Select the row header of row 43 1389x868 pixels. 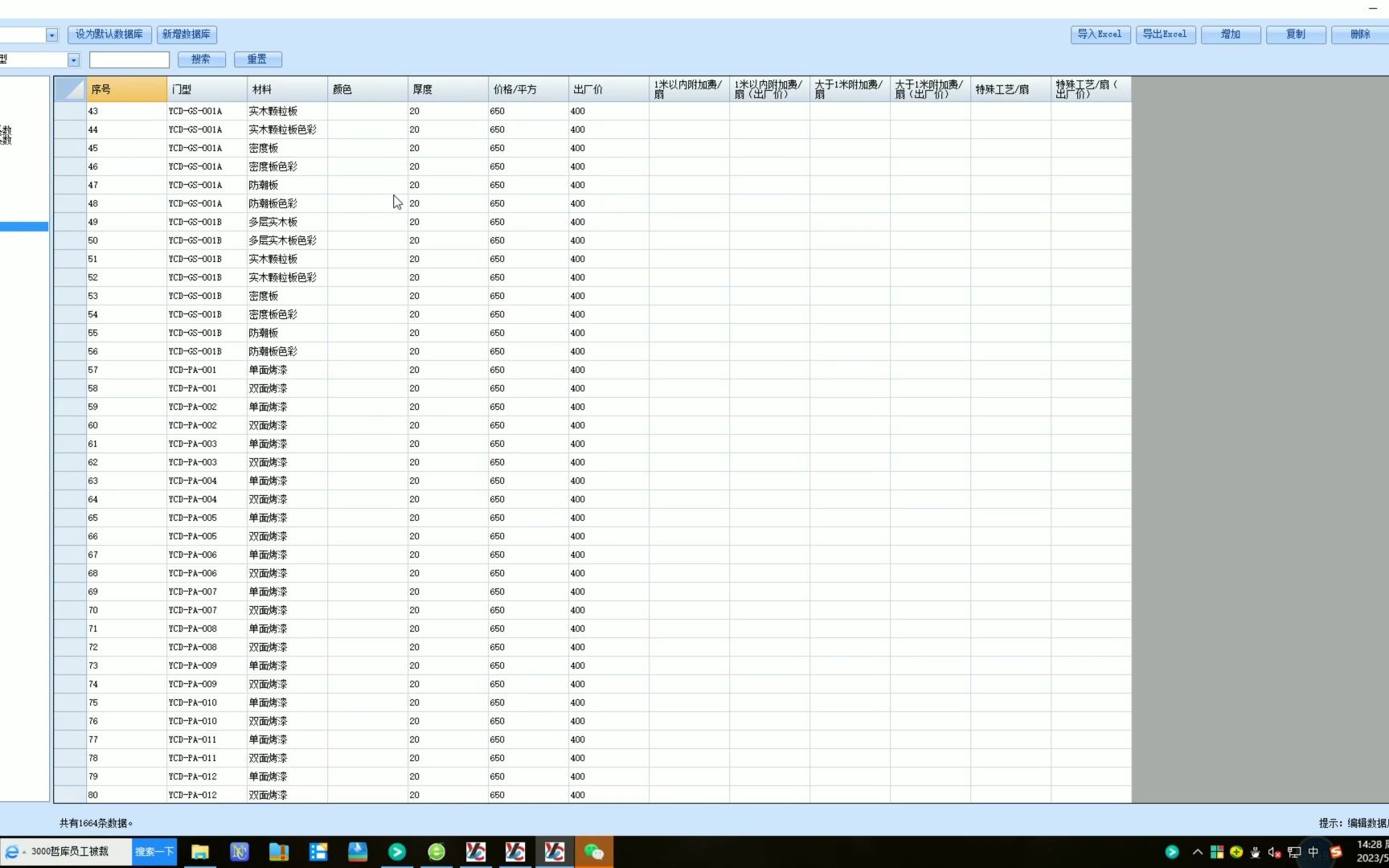pyautogui.click(x=71, y=111)
